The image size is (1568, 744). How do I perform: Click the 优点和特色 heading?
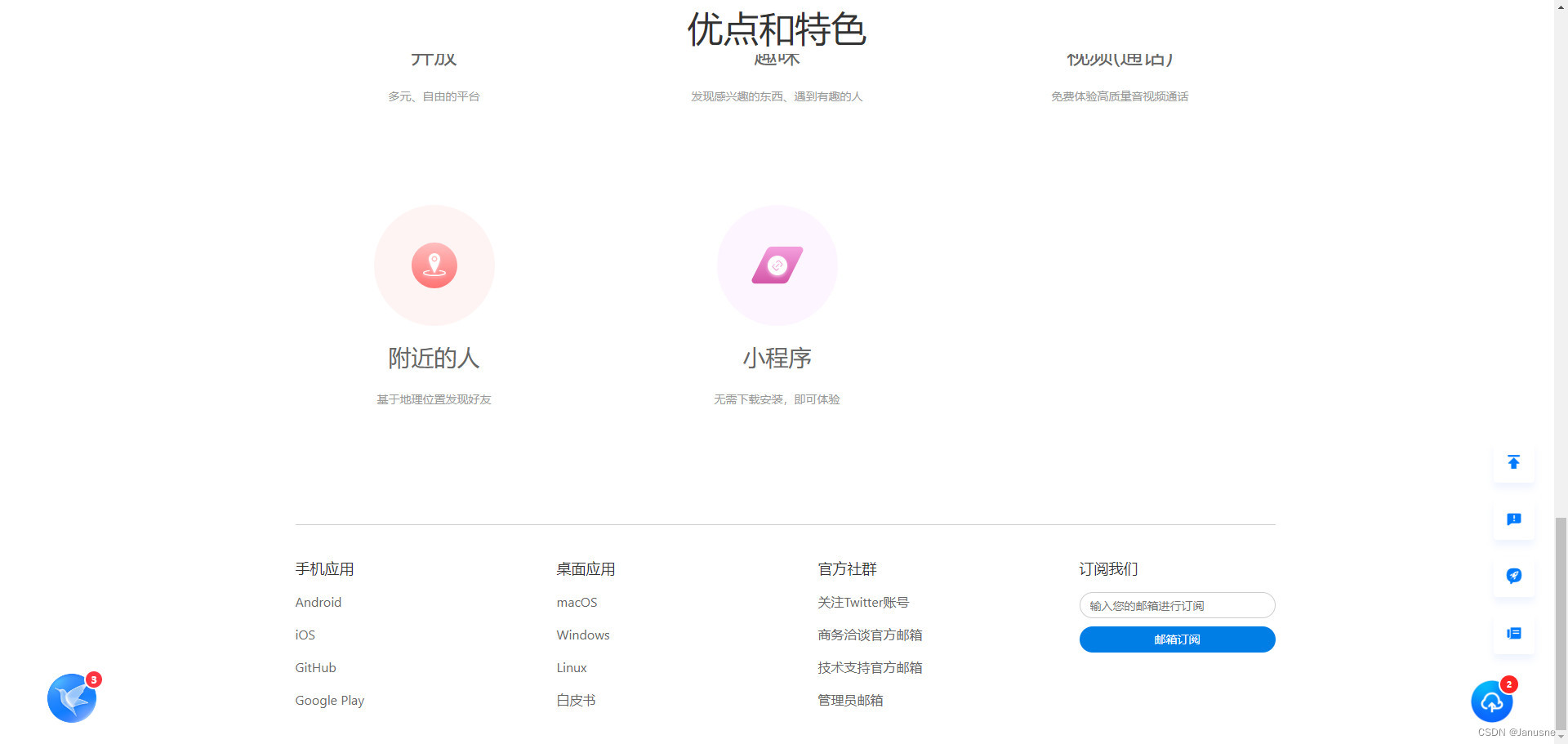[x=777, y=29]
